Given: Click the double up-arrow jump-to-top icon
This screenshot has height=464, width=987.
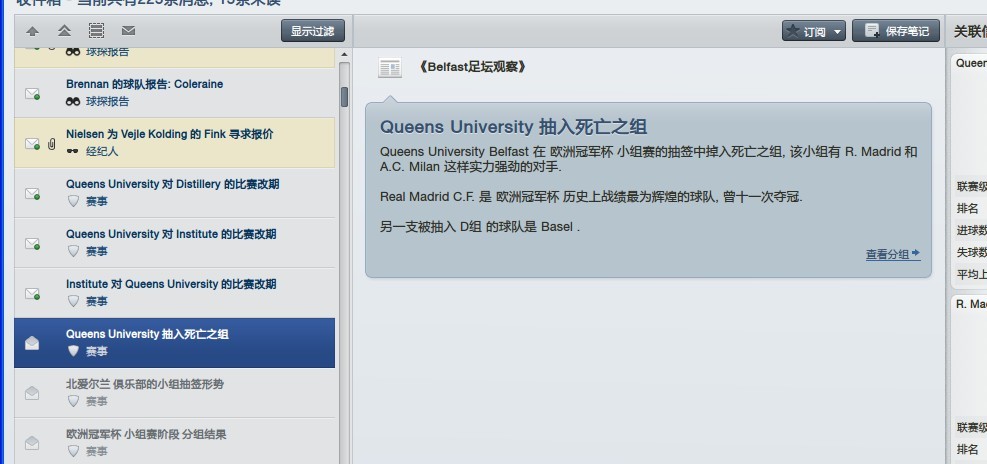Looking at the screenshot, I should click(64, 31).
